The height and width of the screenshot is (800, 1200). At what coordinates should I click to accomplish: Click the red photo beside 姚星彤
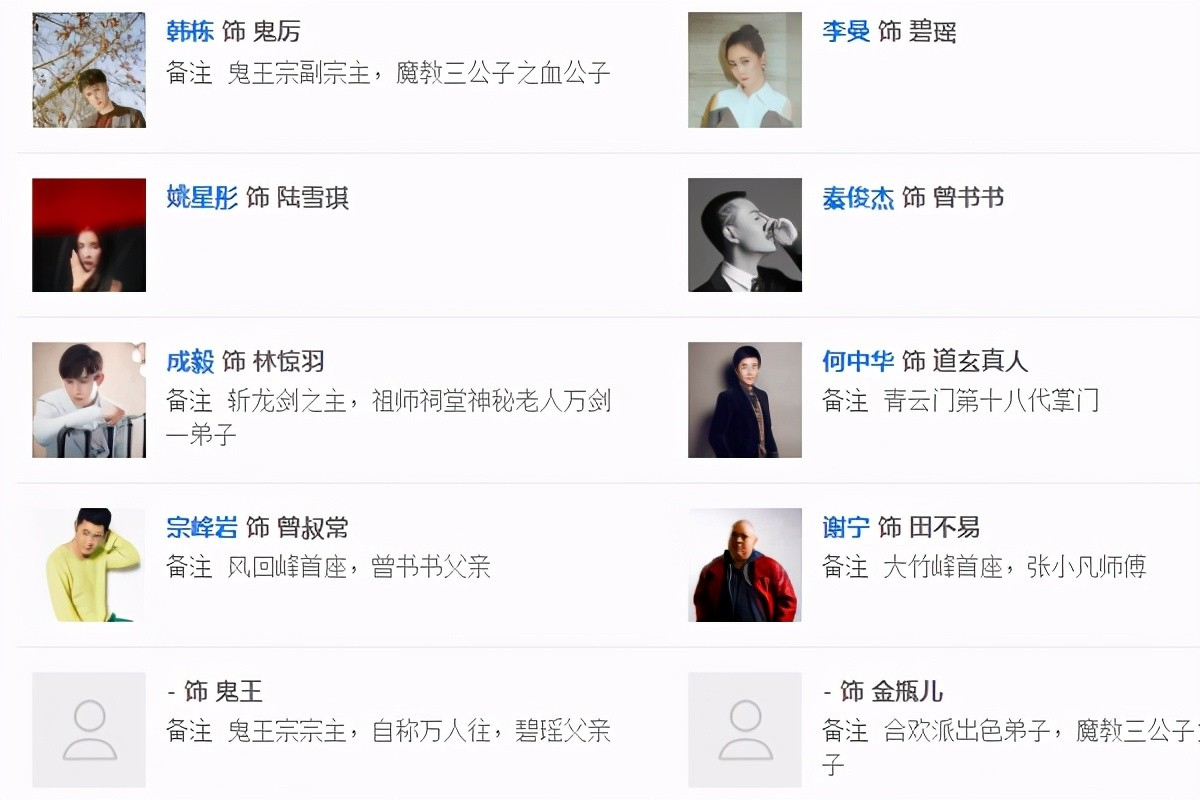tap(89, 235)
